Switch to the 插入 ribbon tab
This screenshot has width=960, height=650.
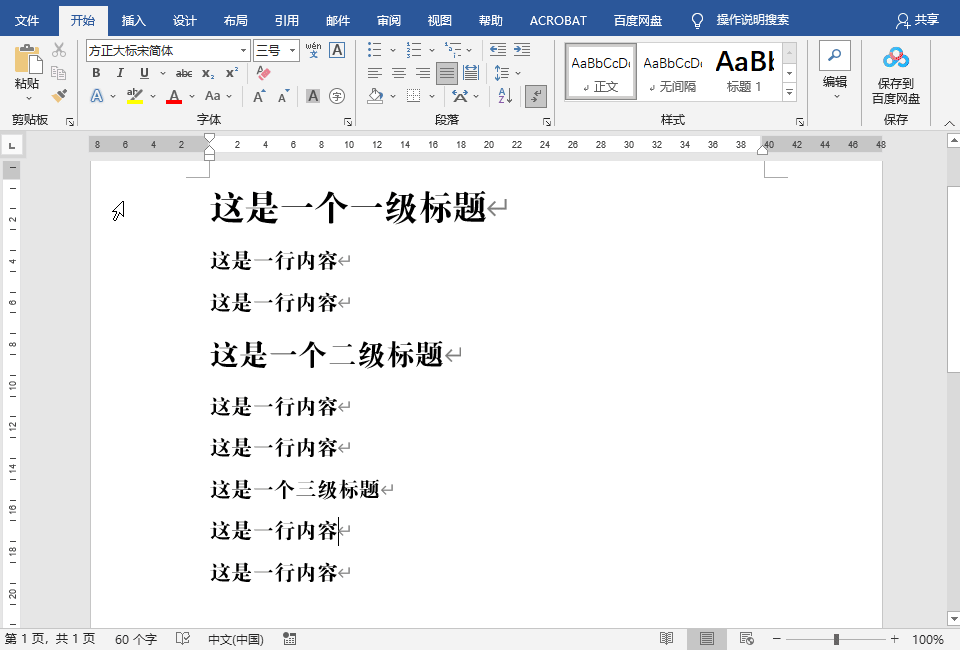pos(134,19)
